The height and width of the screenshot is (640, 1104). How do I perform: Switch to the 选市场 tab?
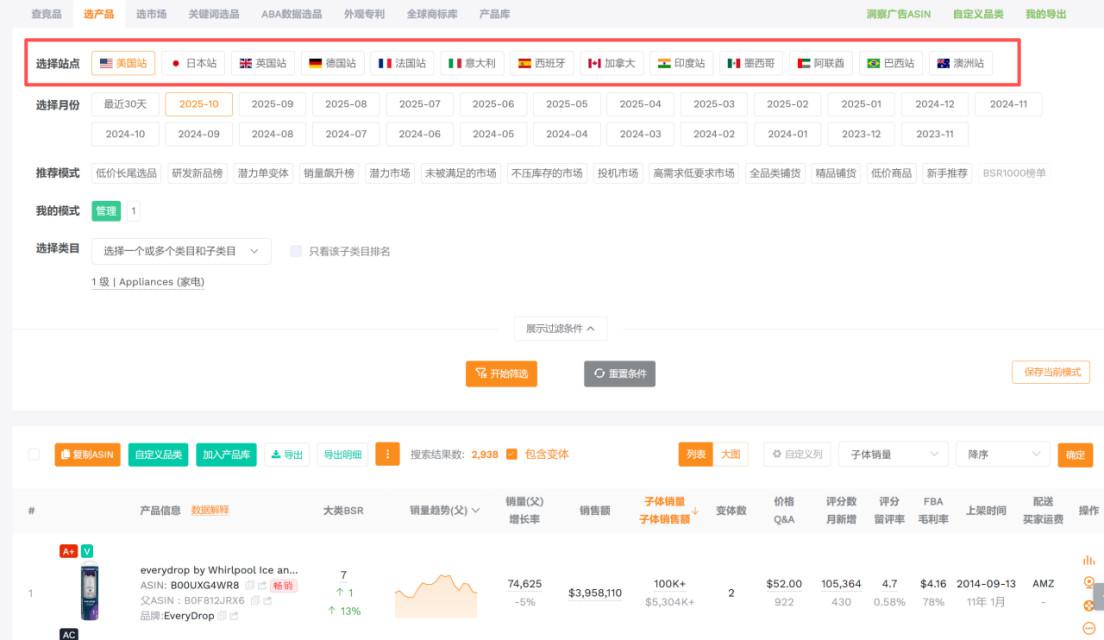pos(151,14)
